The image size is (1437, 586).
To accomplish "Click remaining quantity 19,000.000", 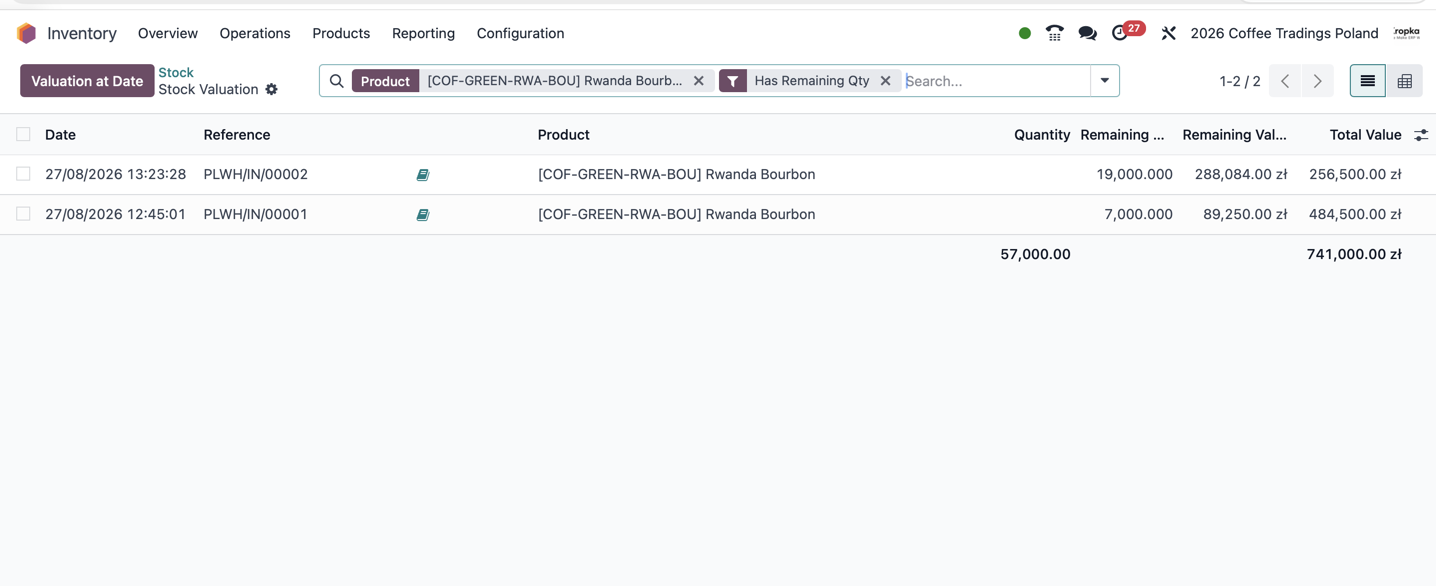I will click(x=1135, y=174).
